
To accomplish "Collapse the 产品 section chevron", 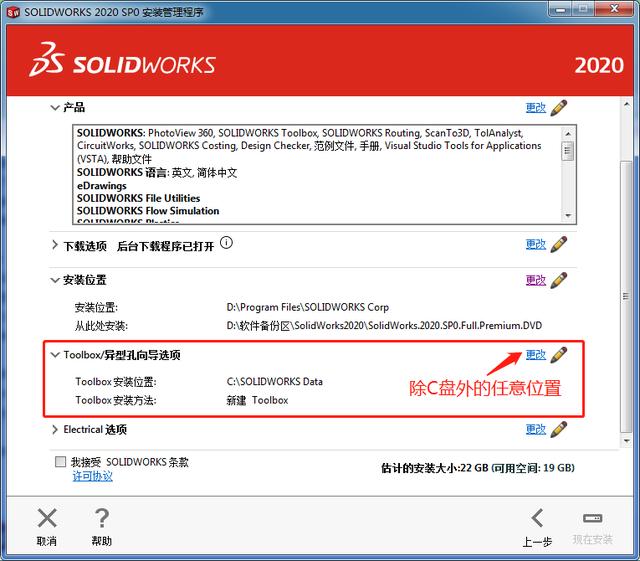I will 55,108.
